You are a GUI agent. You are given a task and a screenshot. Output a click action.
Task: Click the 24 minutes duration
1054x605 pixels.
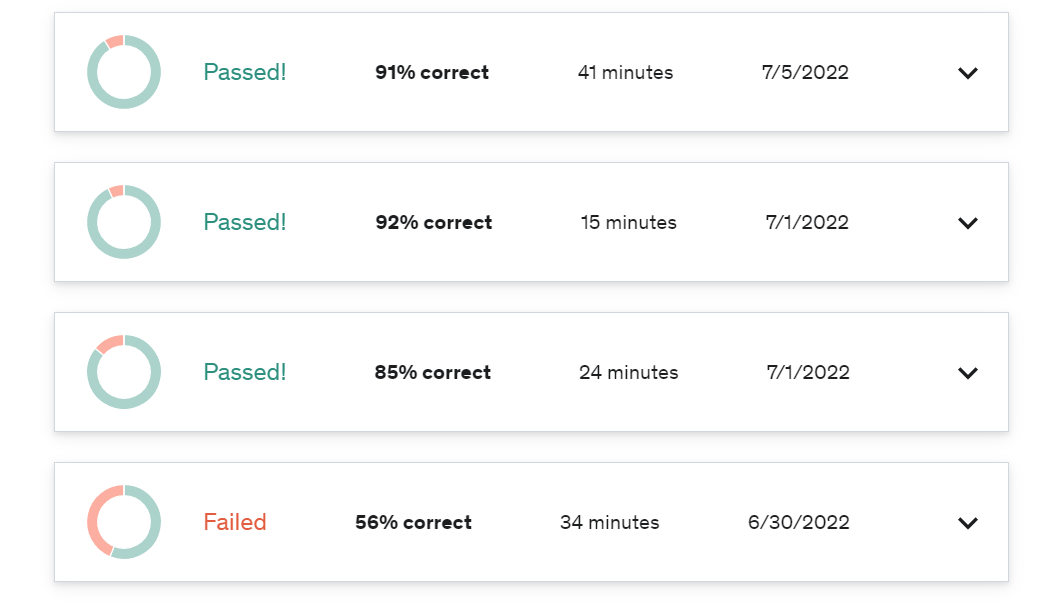pyautogui.click(x=628, y=372)
